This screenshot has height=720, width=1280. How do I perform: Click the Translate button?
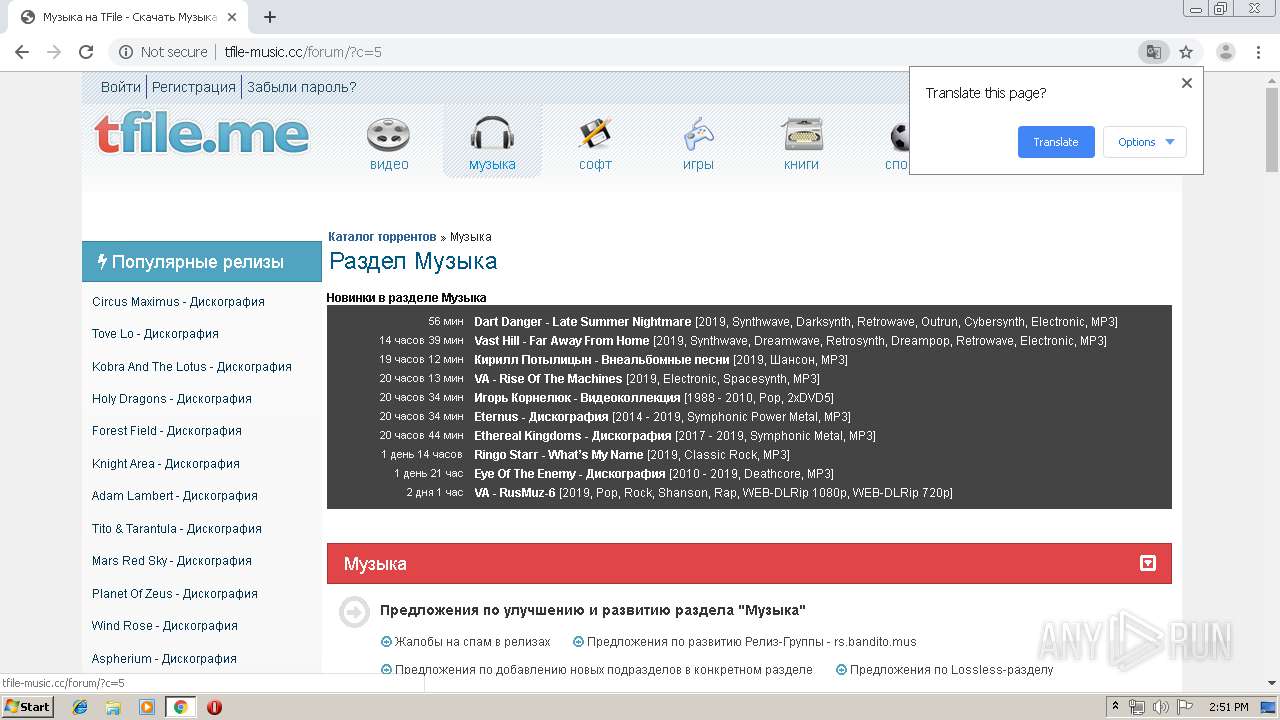[x=1056, y=142]
